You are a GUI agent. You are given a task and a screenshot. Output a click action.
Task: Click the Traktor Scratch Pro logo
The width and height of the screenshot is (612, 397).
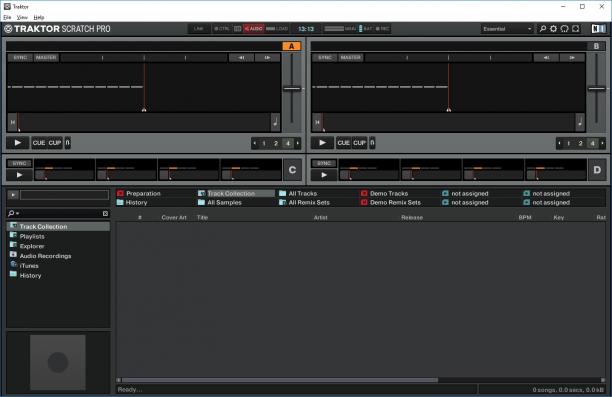coord(57,28)
